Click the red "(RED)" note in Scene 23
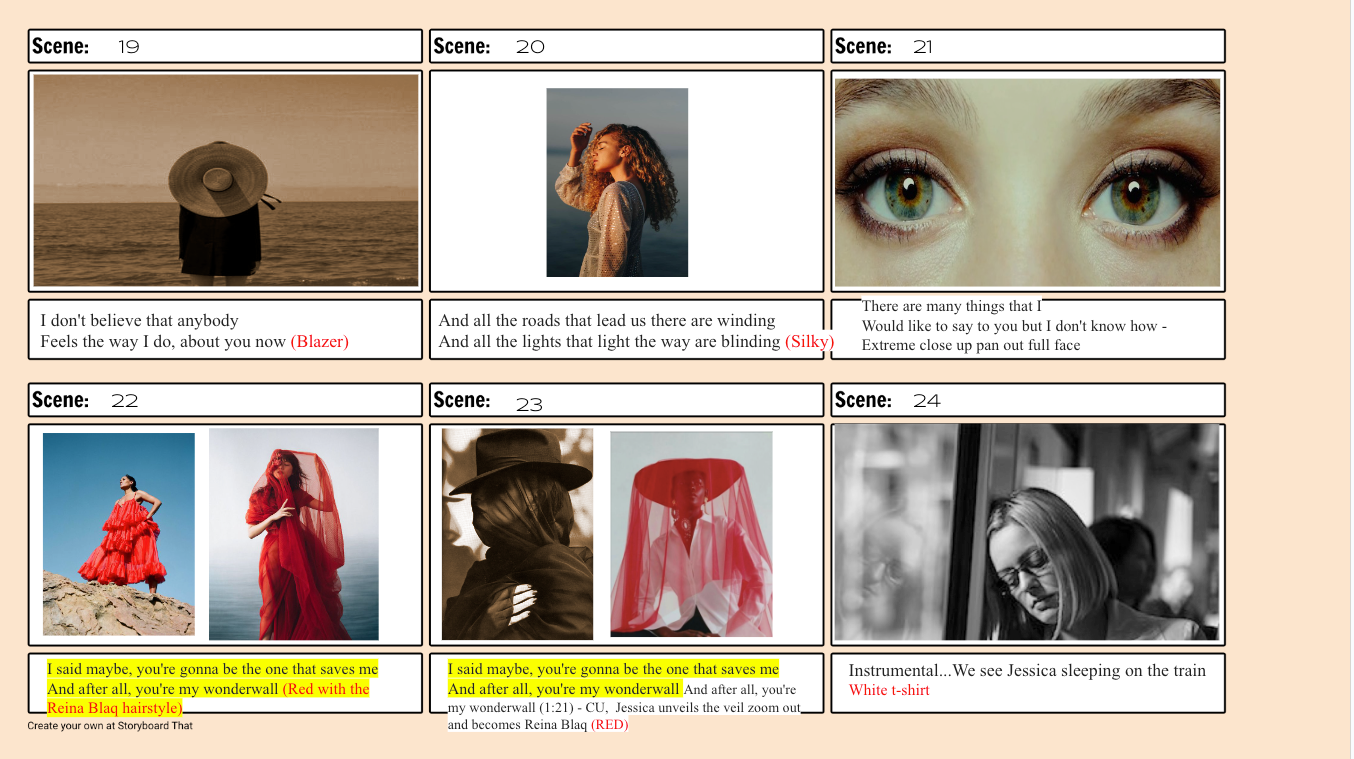Viewport: 1354px width, 759px height. click(x=609, y=724)
